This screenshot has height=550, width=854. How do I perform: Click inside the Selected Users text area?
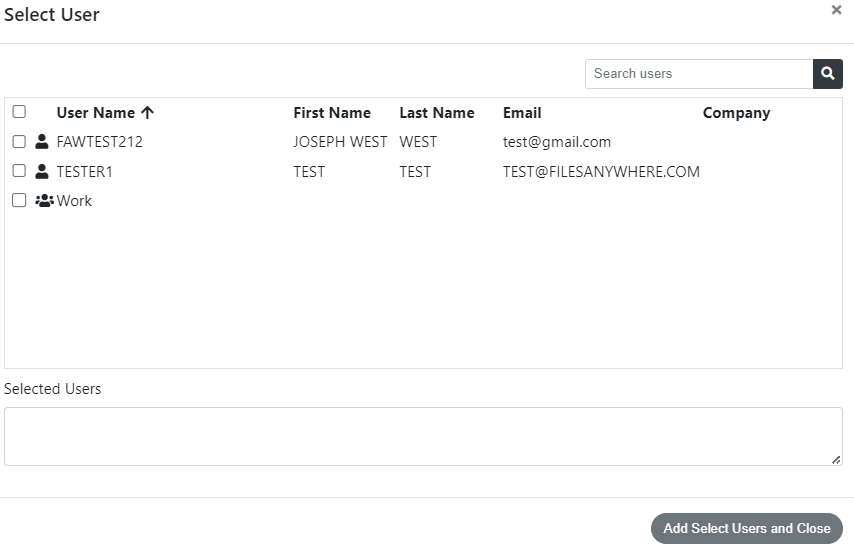pyautogui.click(x=423, y=436)
